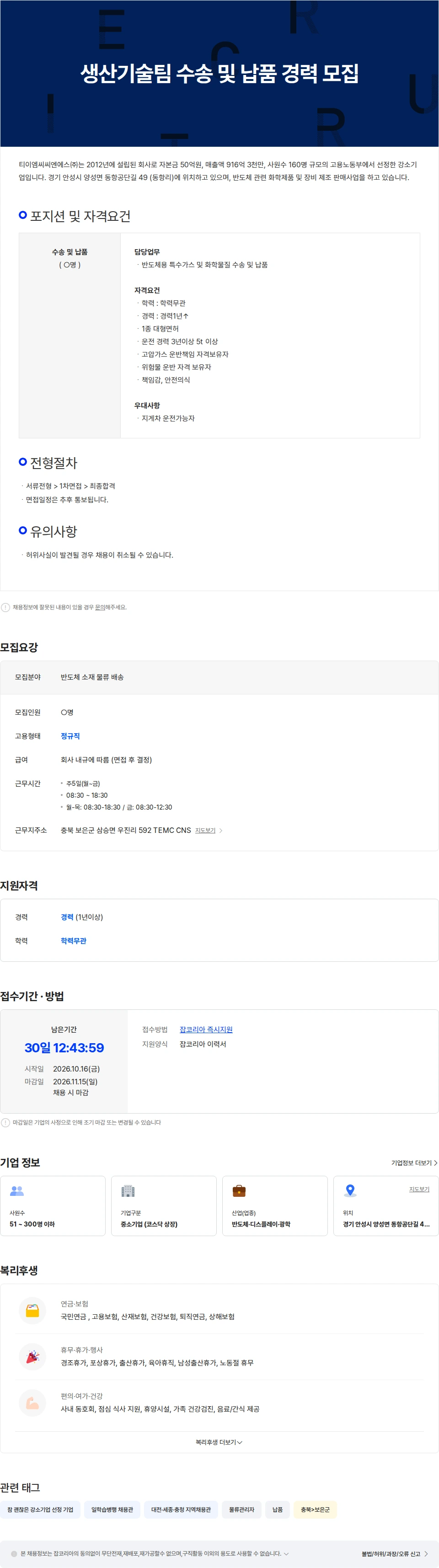This screenshot has height=1568, width=439.
Task: Click the info icon beside the deadline notice
Action: coord(5,1122)
